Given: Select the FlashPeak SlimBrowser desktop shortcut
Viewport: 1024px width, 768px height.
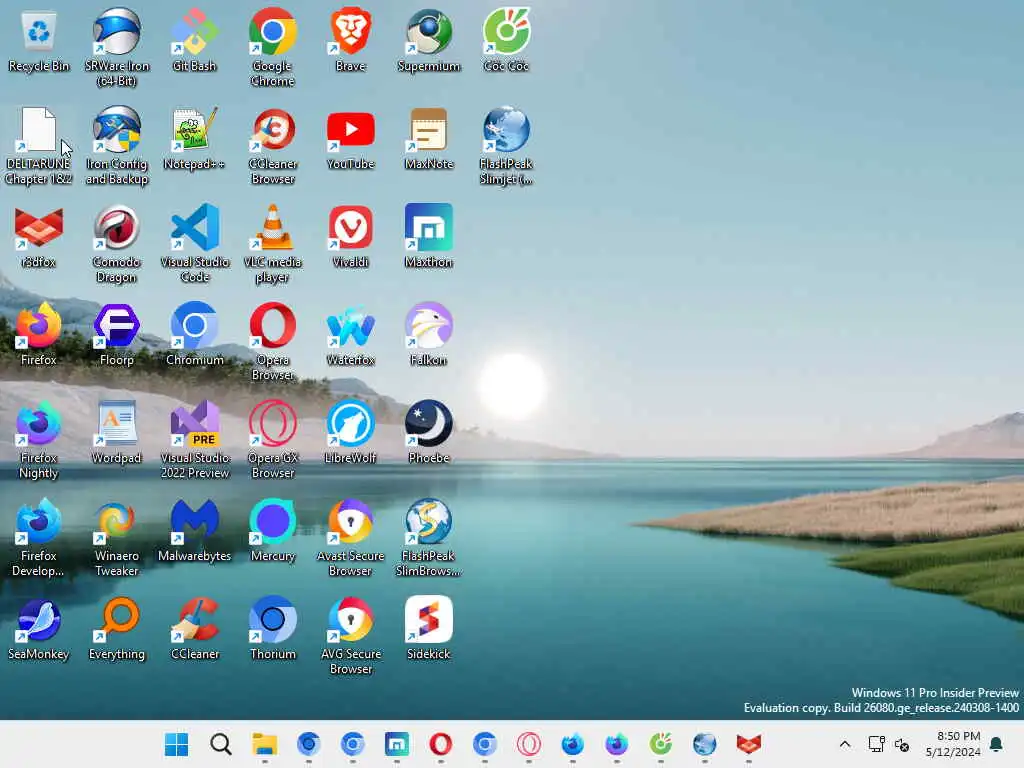Looking at the screenshot, I should [429, 537].
